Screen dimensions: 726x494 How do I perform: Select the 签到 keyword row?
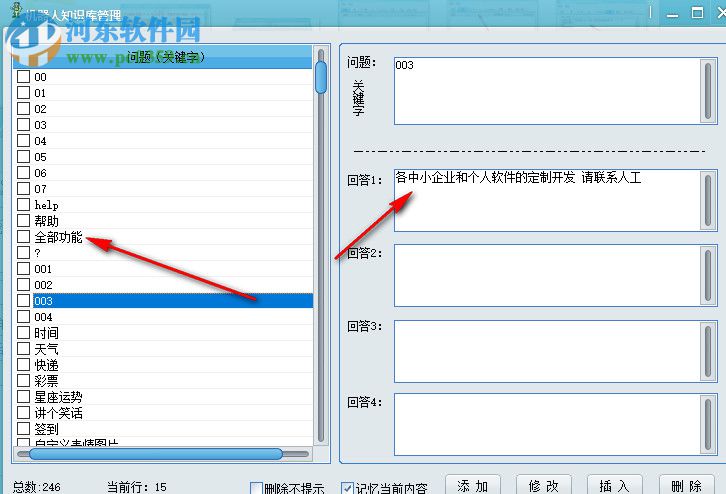[x=163, y=429]
